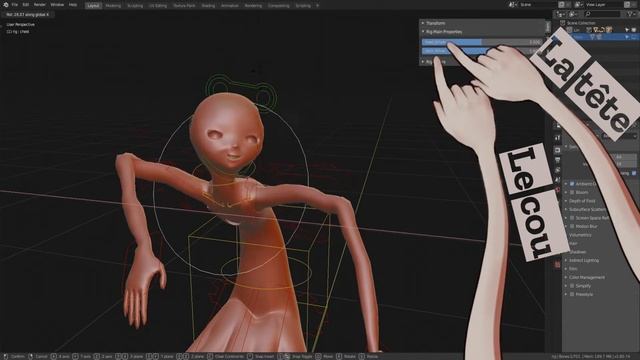640x360 pixels.
Task: Click the new view layer icon
Action: click(628, 5)
